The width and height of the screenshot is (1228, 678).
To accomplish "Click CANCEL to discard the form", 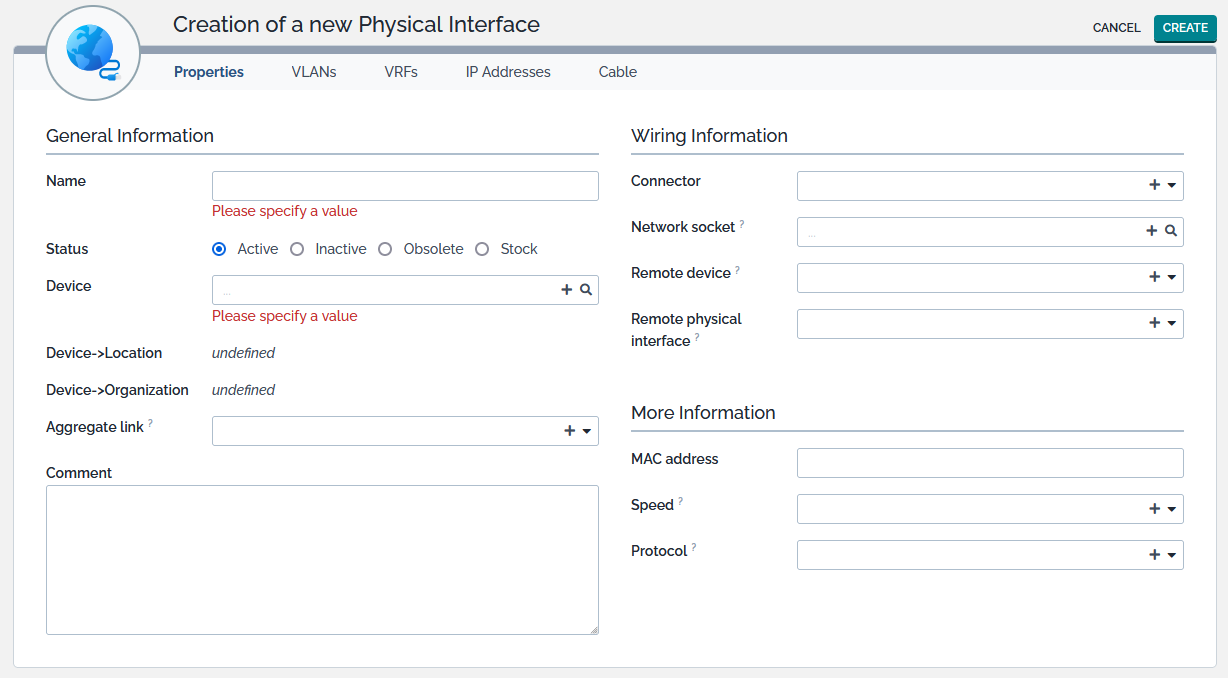I will (x=1116, y=28).
